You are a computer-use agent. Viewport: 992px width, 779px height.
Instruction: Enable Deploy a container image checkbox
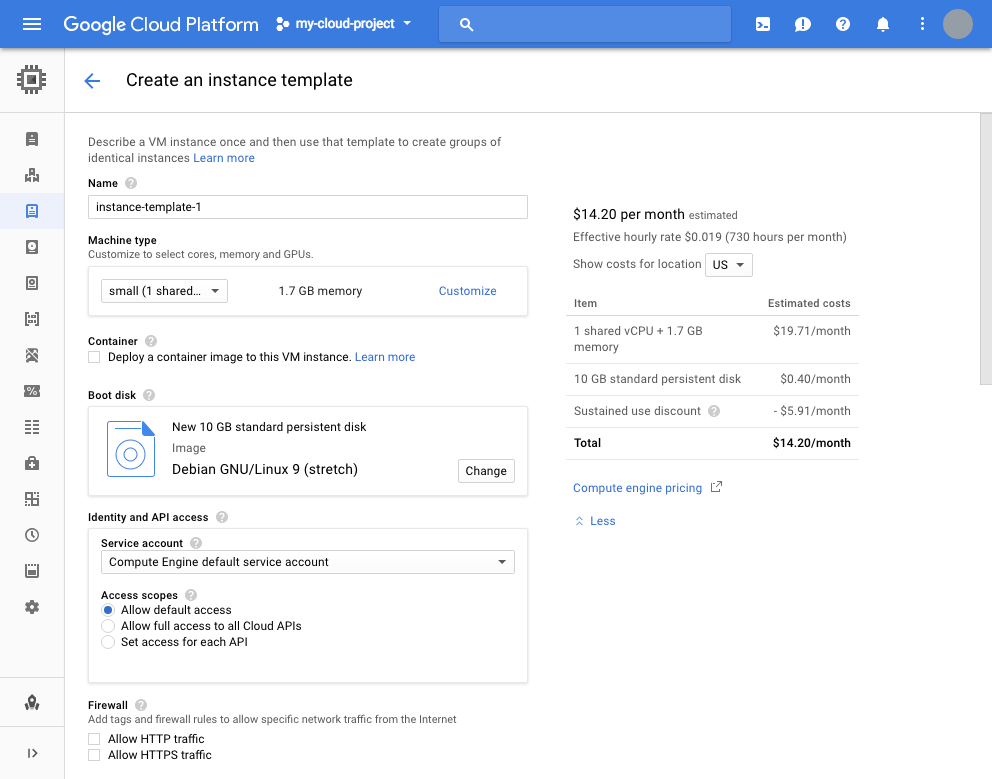click(x=94, y=357)
